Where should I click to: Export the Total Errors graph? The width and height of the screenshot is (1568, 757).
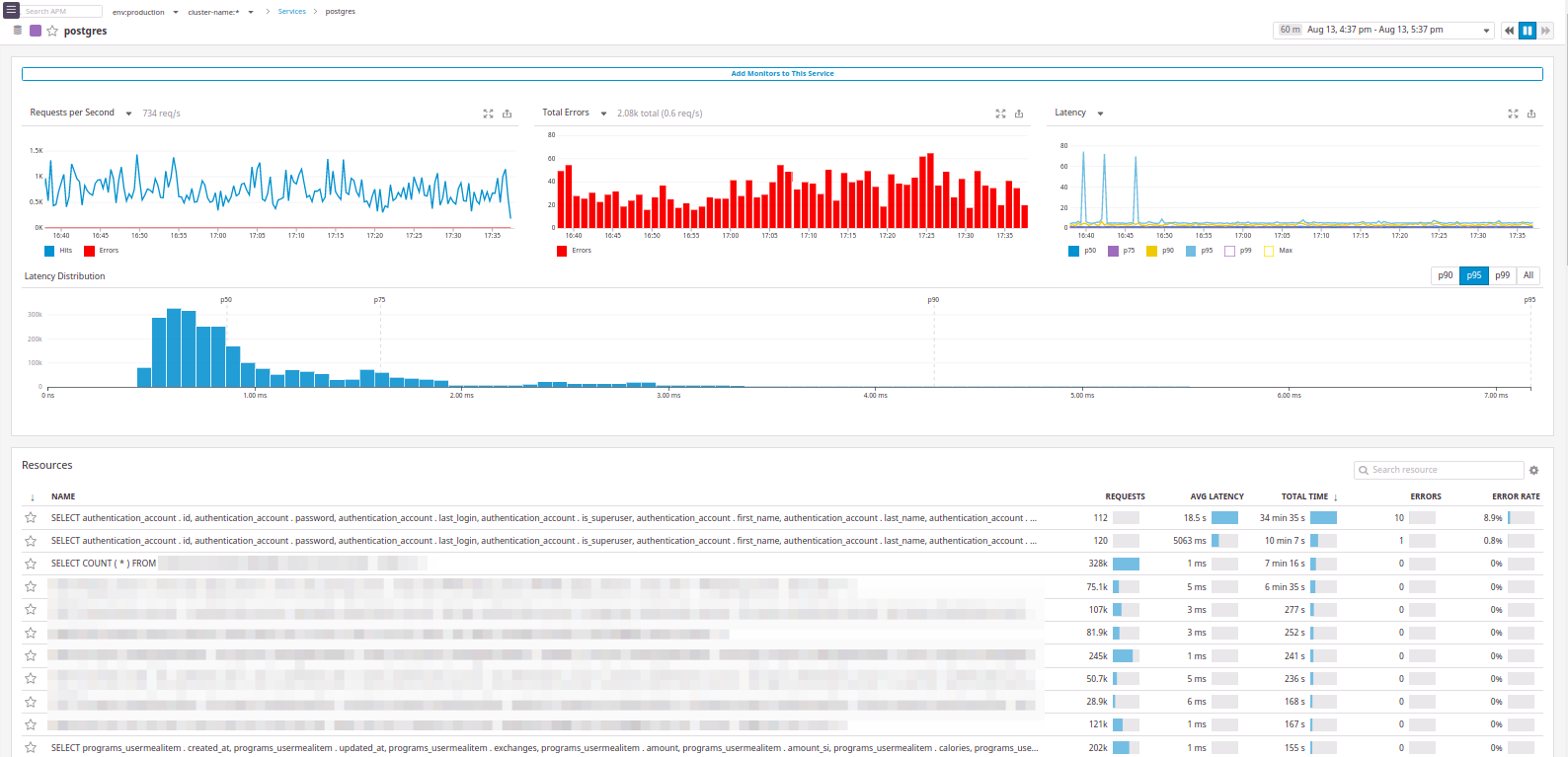[x=1019, y=114]
